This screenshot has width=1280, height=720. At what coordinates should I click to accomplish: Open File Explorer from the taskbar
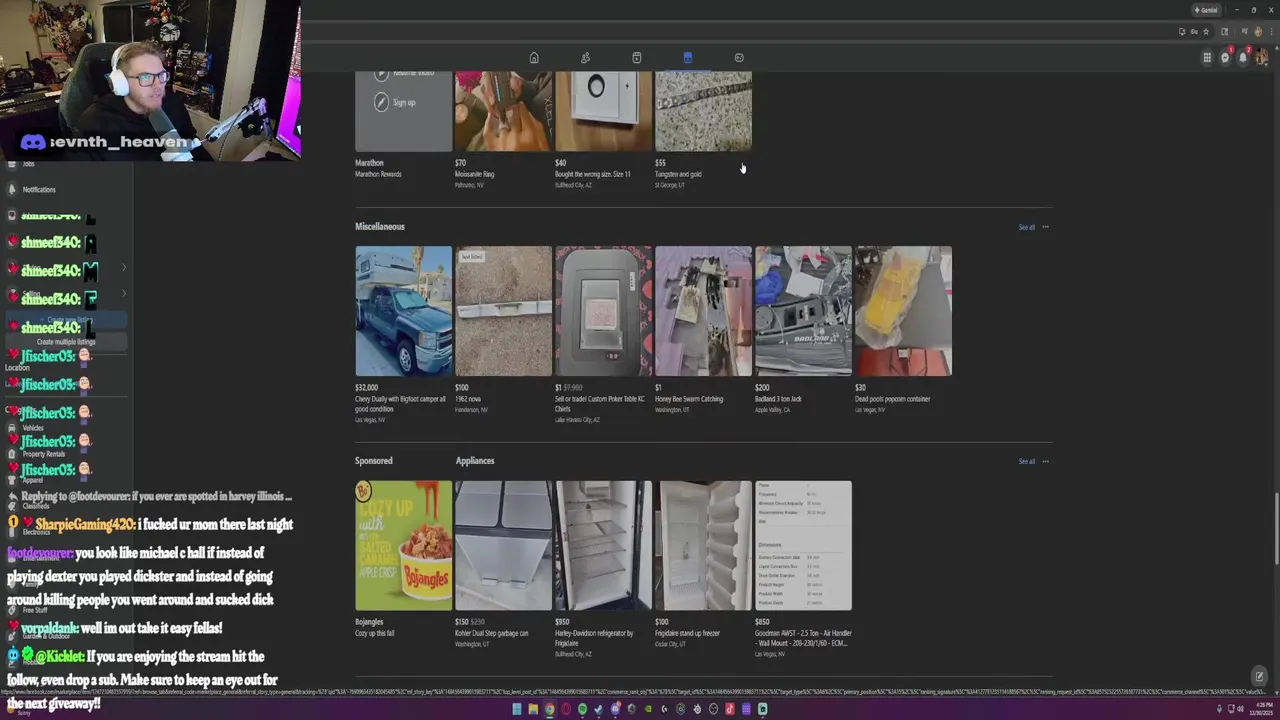click(533, 710)
